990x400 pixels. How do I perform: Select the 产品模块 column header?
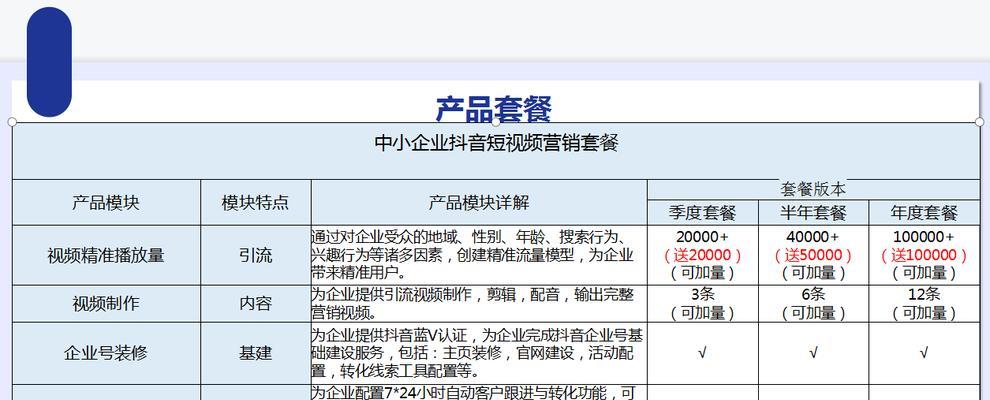tap(105, 203)
